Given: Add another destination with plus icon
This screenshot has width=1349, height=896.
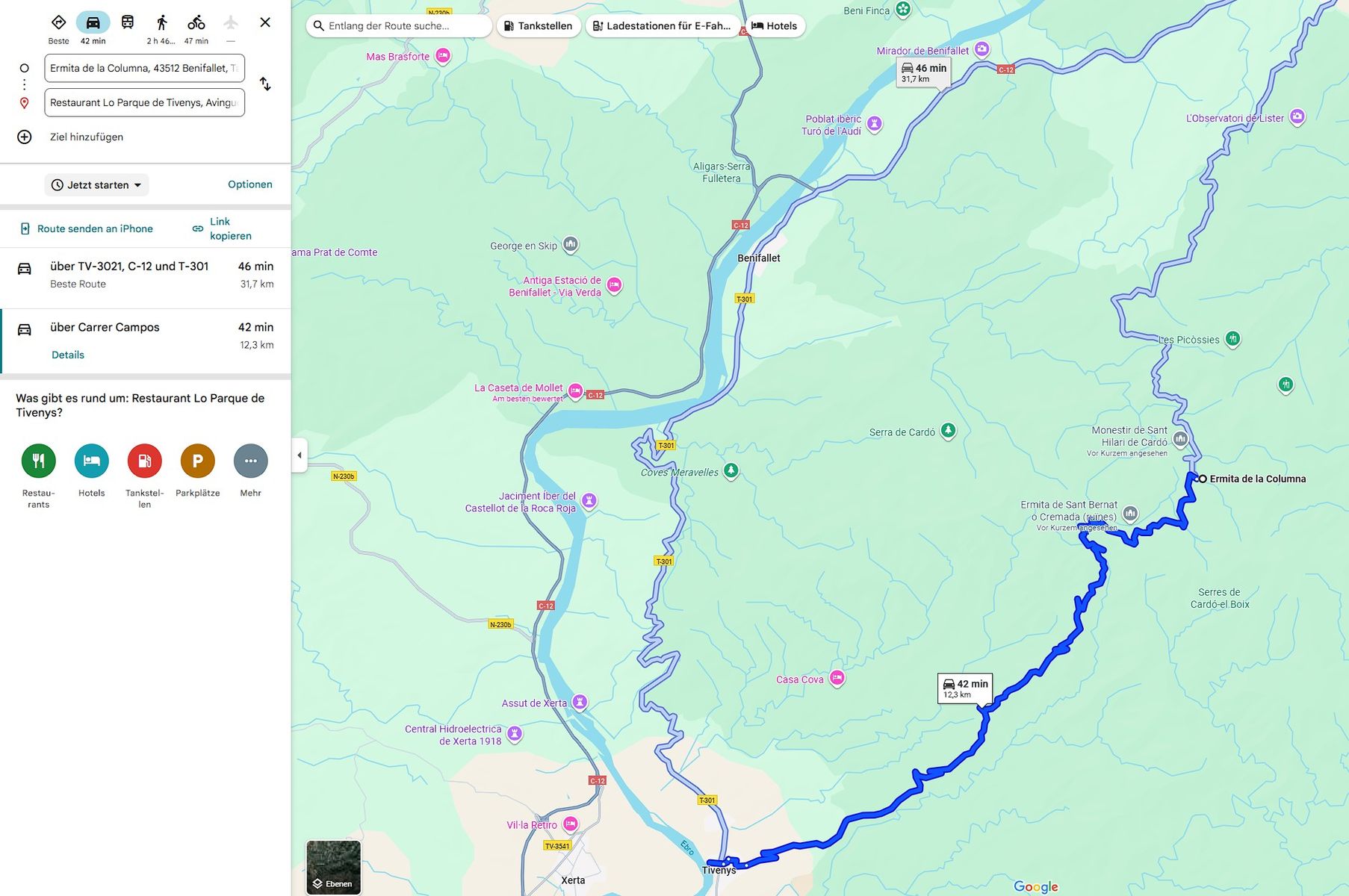Looking at the screenshot, I should click(25, 137).
